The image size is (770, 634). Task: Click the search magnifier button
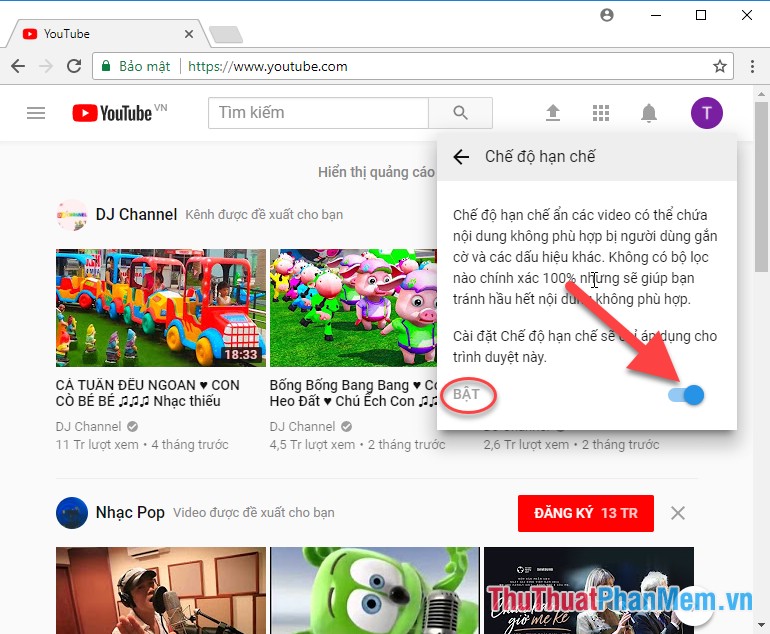pos(460,113)
